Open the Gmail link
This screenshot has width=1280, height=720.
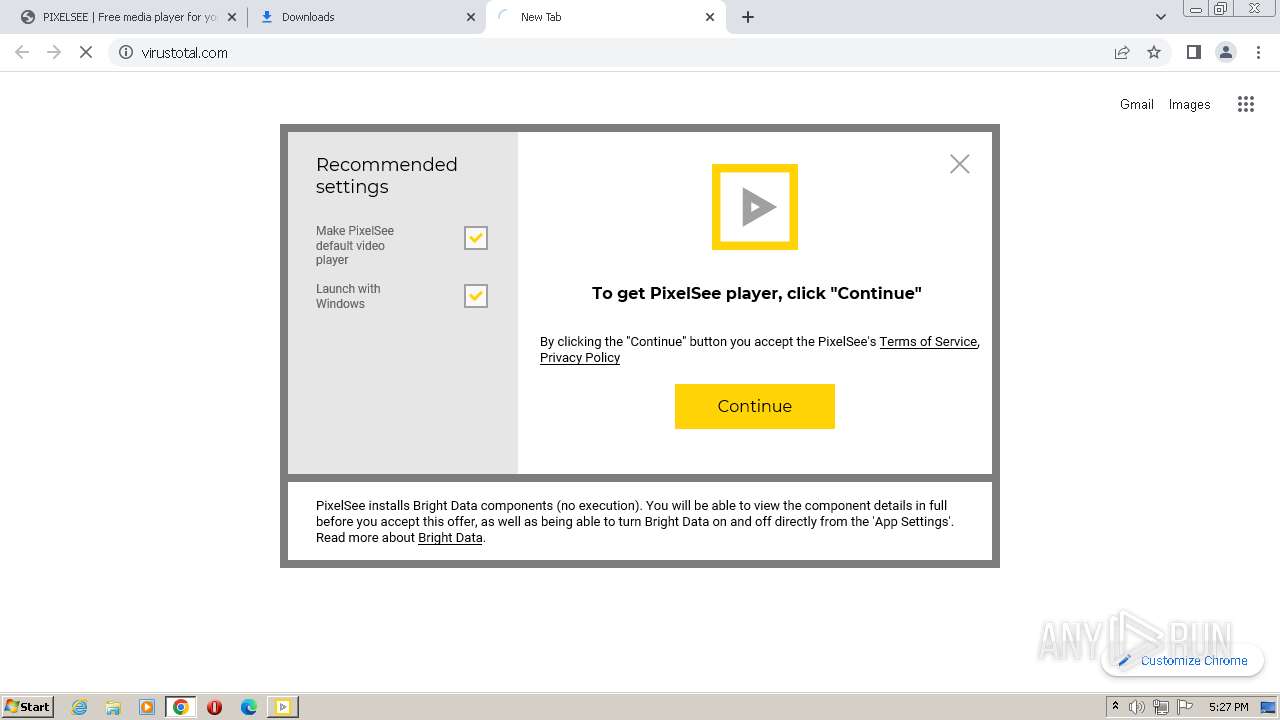(x=1137, y=105)
